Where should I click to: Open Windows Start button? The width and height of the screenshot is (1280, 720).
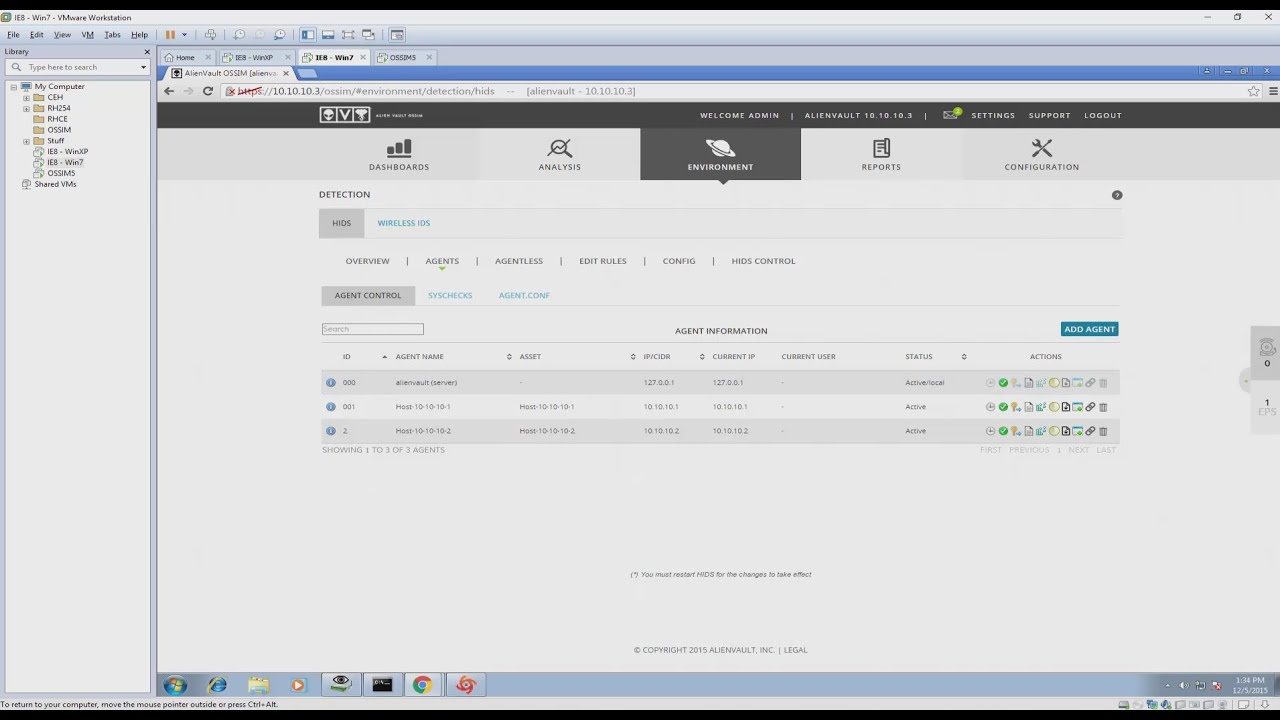[x=175, y=685]
